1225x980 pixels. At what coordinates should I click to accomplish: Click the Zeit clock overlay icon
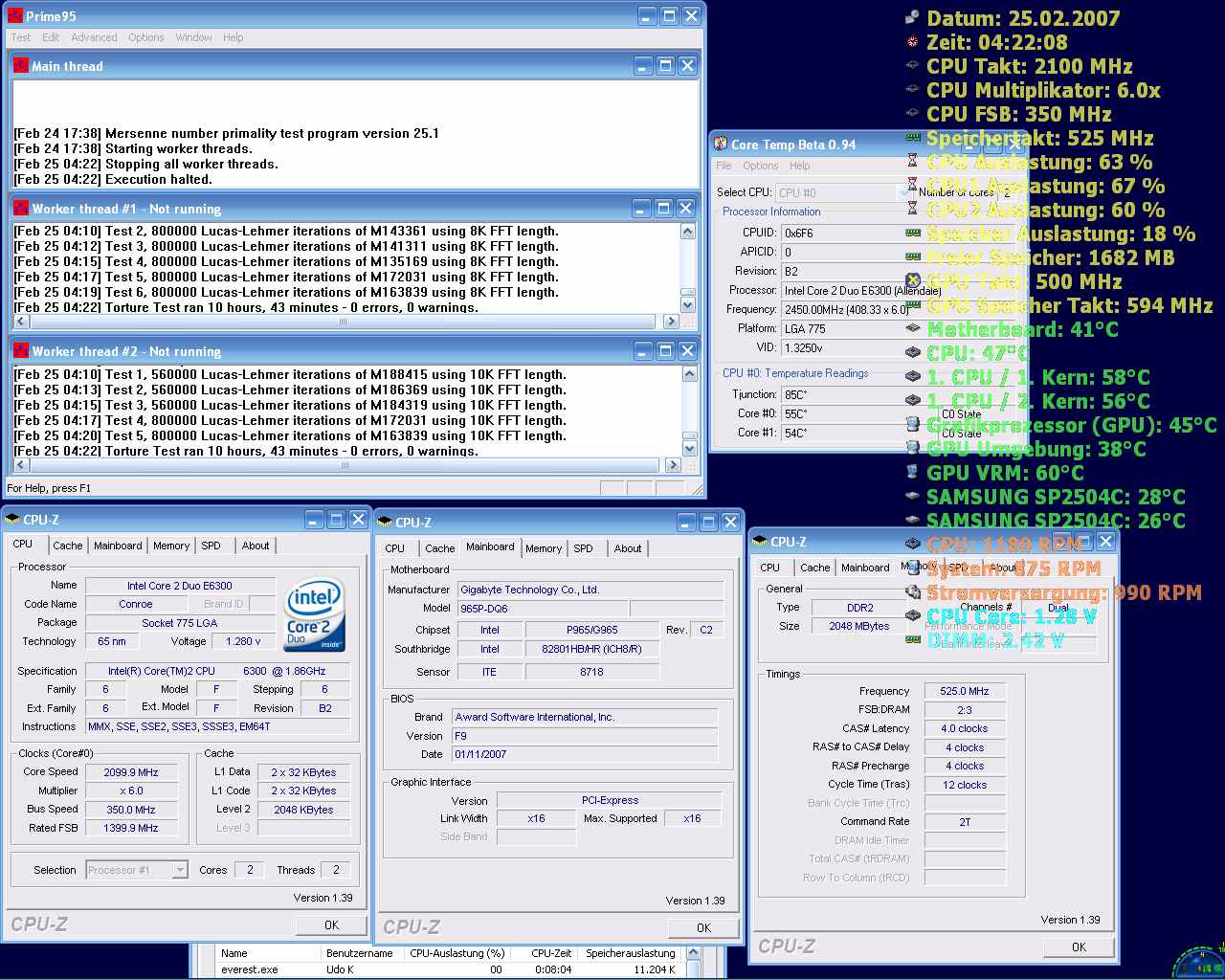912,41
